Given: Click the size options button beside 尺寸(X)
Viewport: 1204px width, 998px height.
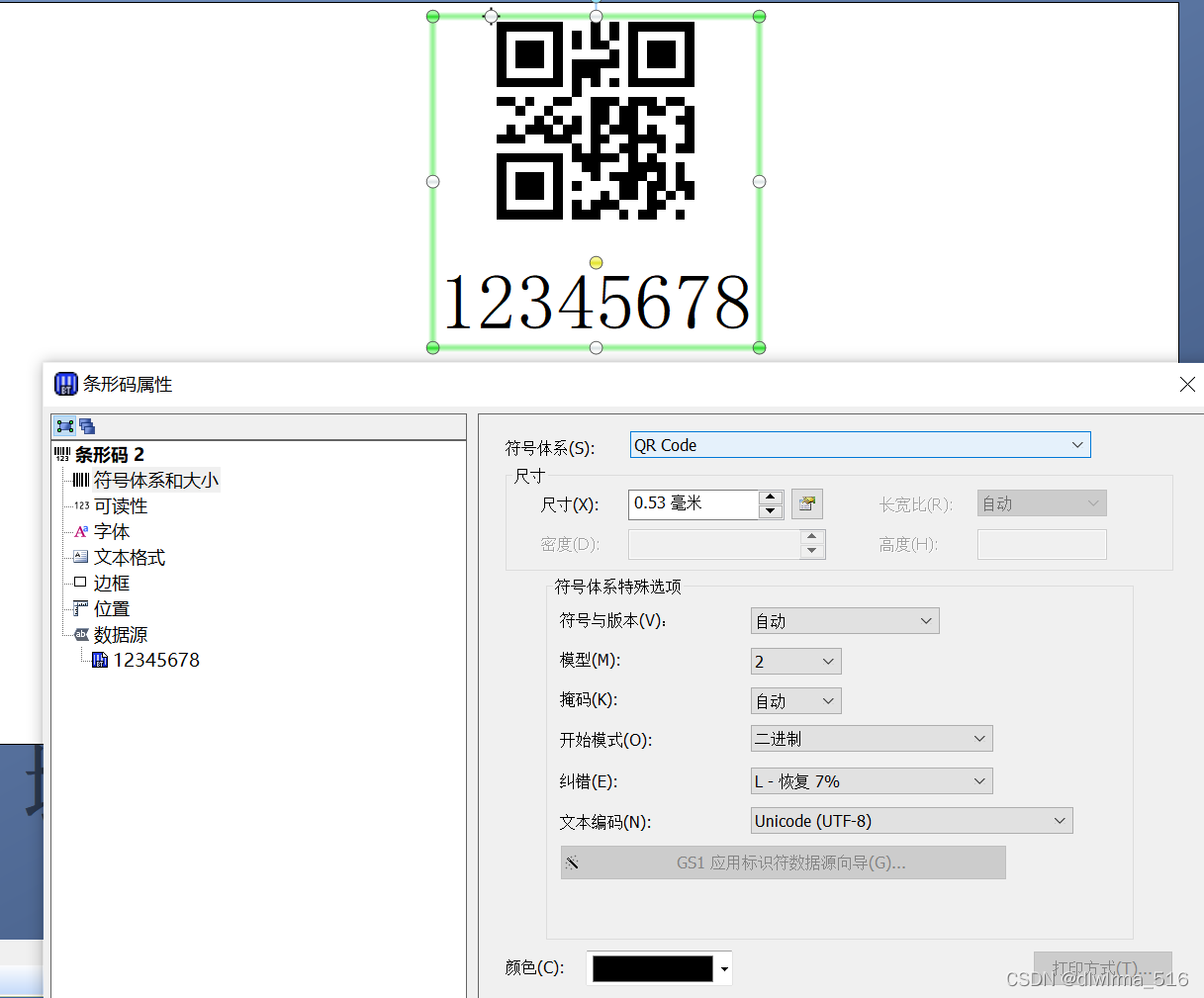Looking at the screenshot, I should click(807, 503).
